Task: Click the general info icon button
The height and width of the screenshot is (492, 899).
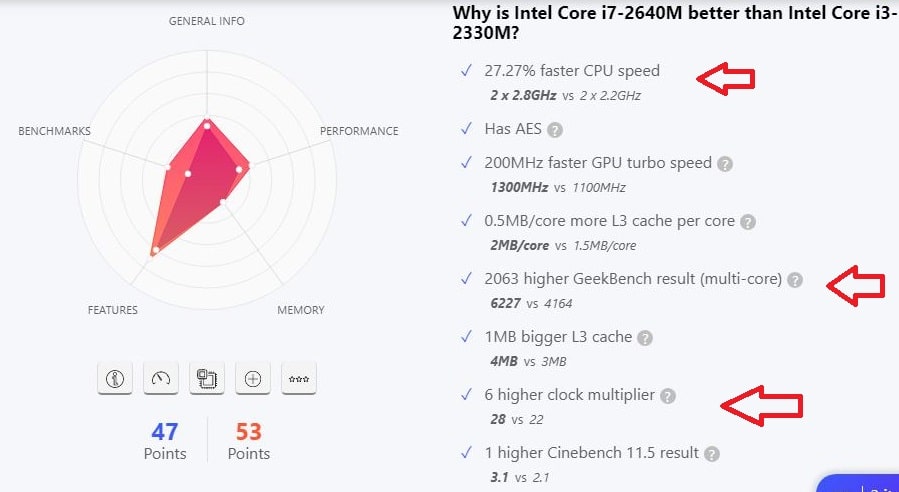Action: pyautogui.click(x=115, y=378)
